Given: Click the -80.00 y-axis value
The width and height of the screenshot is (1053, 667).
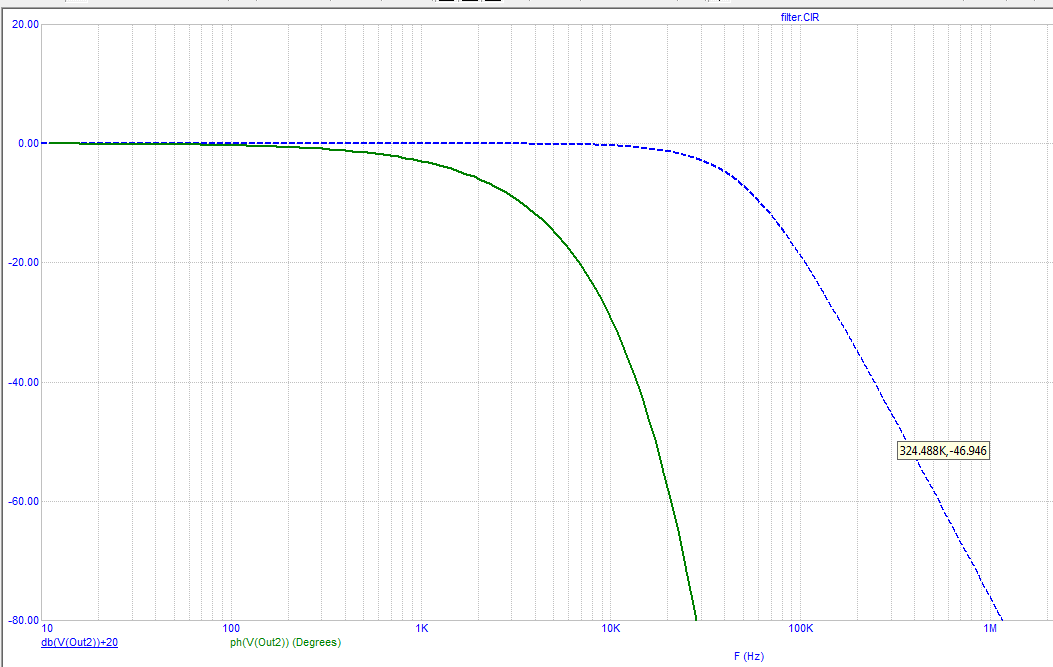Looking at the screenshot, I should coord(24,621).
